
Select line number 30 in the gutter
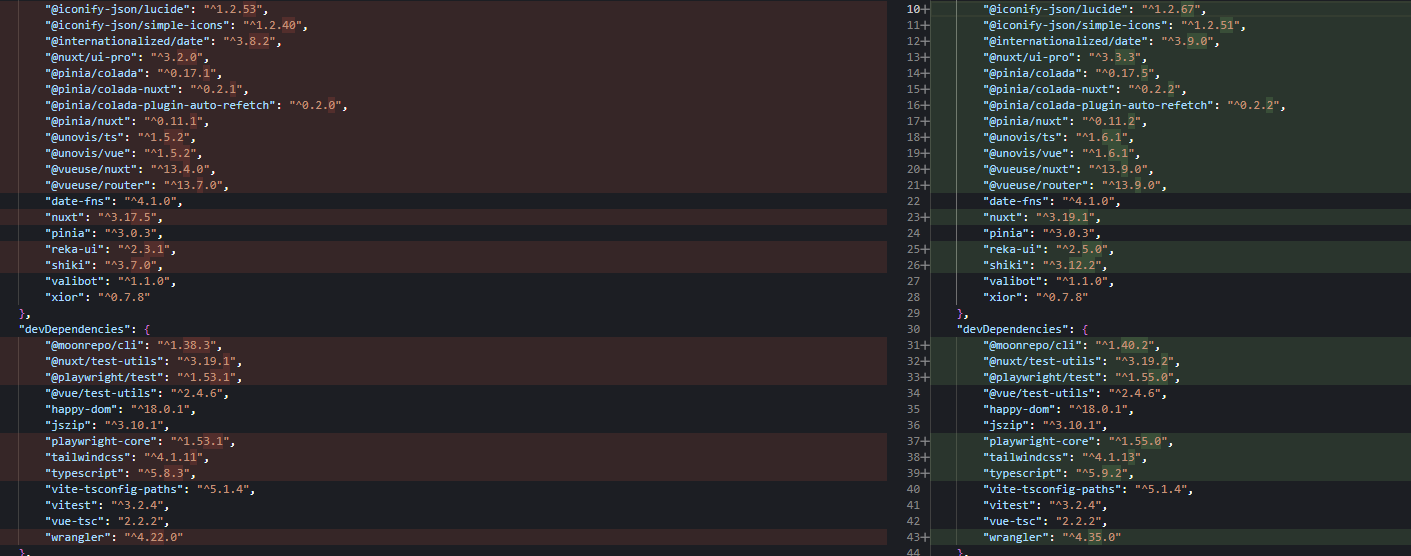(x=912, y=329)
